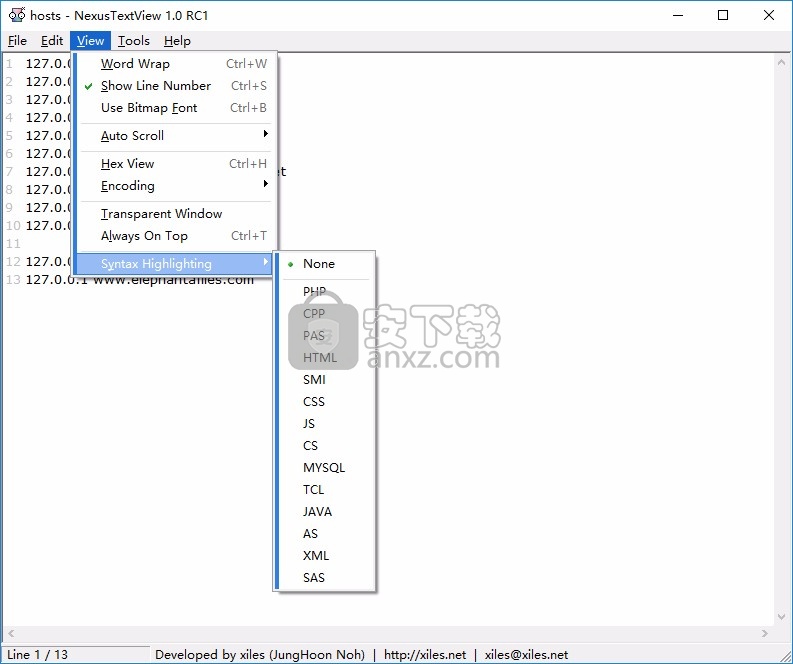Image resolution: width=793 pixels, height=664 pixels.
Task: Select MYSQL syntax highlighting
Action: click(x=327, y=468)
